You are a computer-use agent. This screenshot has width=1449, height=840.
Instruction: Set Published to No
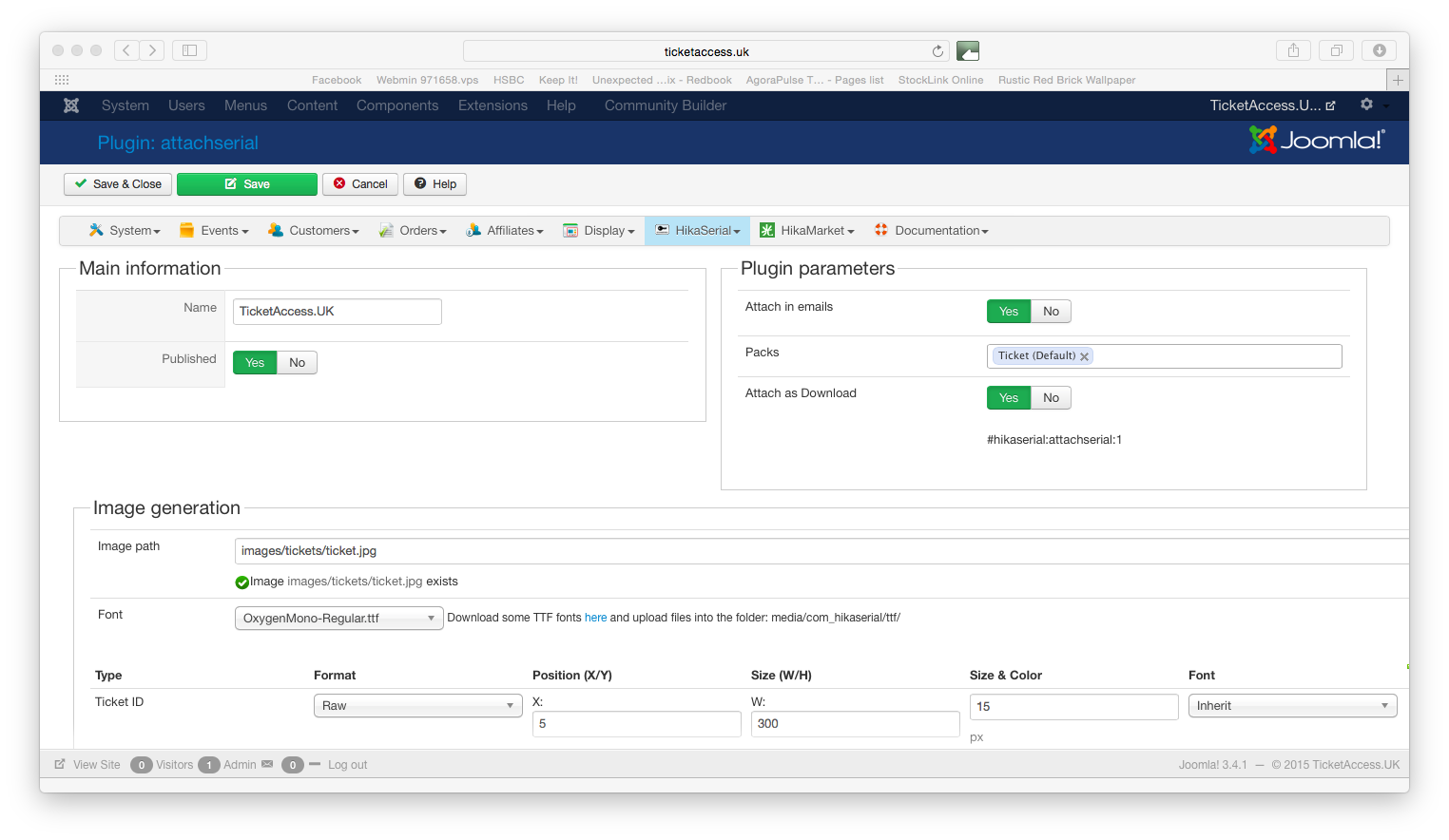click(298, 363)
